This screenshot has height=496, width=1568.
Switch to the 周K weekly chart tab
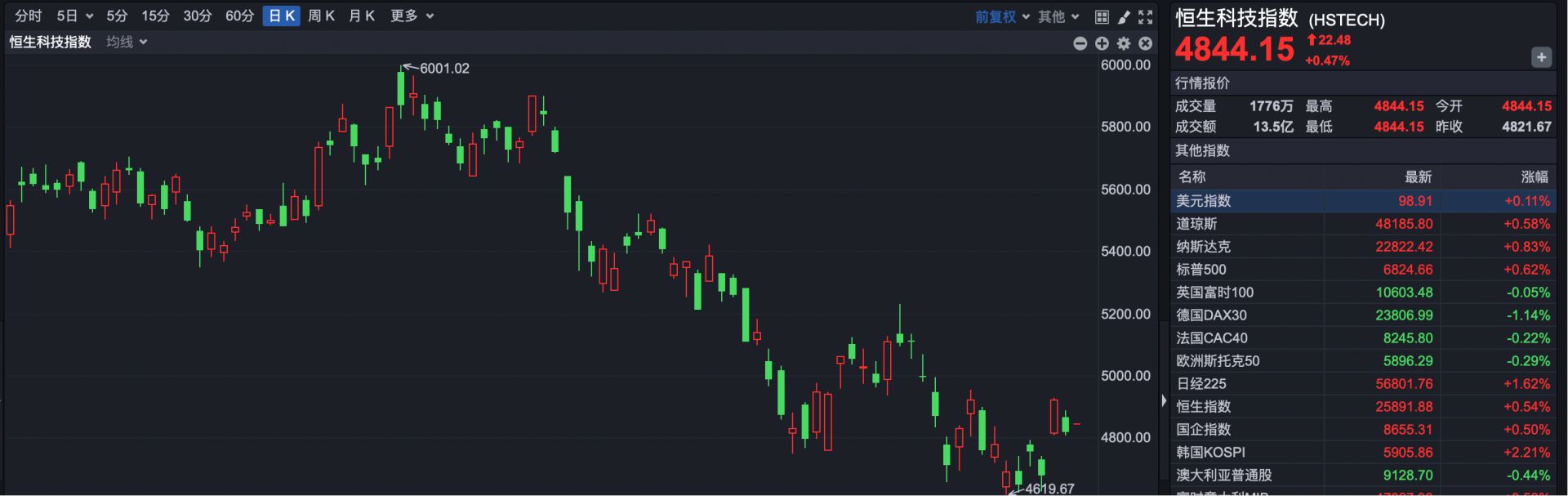321,16
